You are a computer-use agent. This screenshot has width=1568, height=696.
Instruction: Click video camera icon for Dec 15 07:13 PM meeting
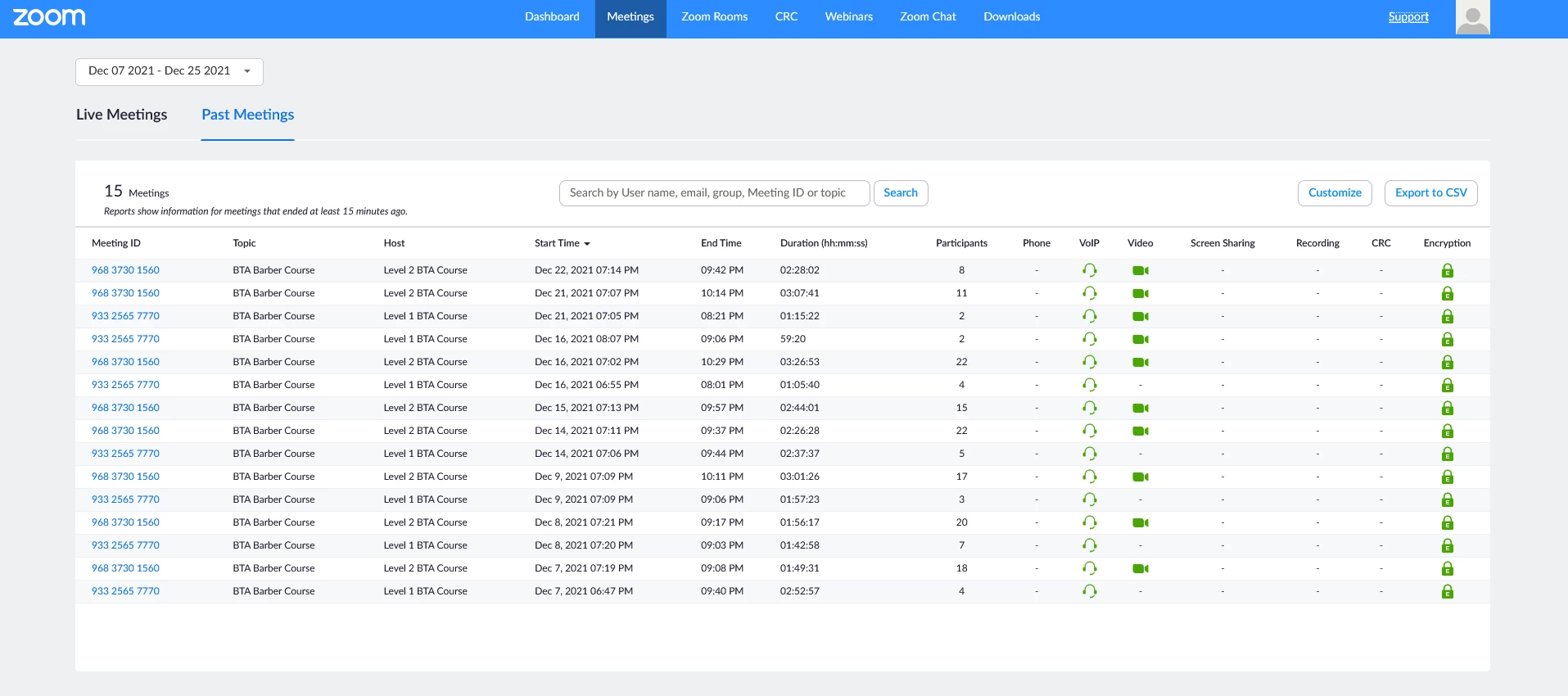(x=1141, y=408)
